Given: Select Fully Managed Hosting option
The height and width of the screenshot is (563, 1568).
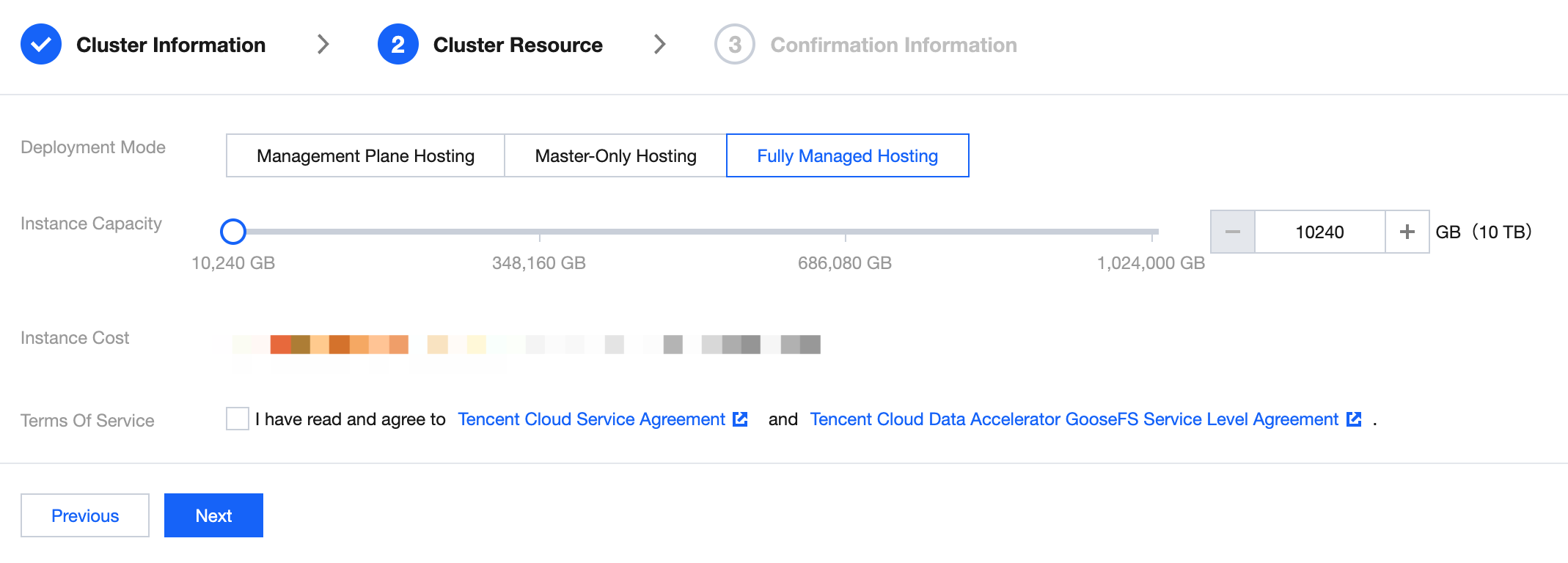Looking at the screenshot, I should coord(847,155).
